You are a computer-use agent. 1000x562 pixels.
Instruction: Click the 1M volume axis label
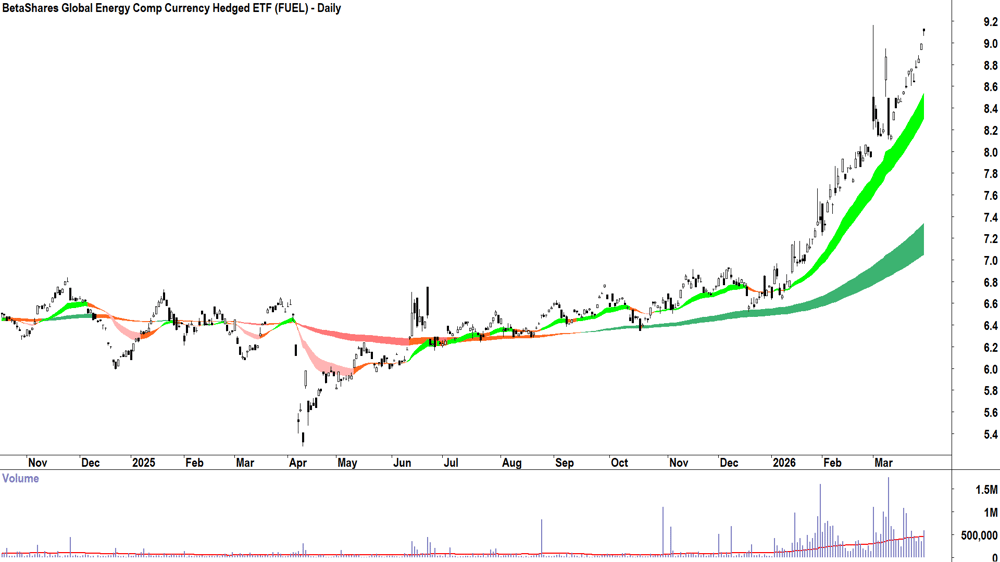click(990, 513)
